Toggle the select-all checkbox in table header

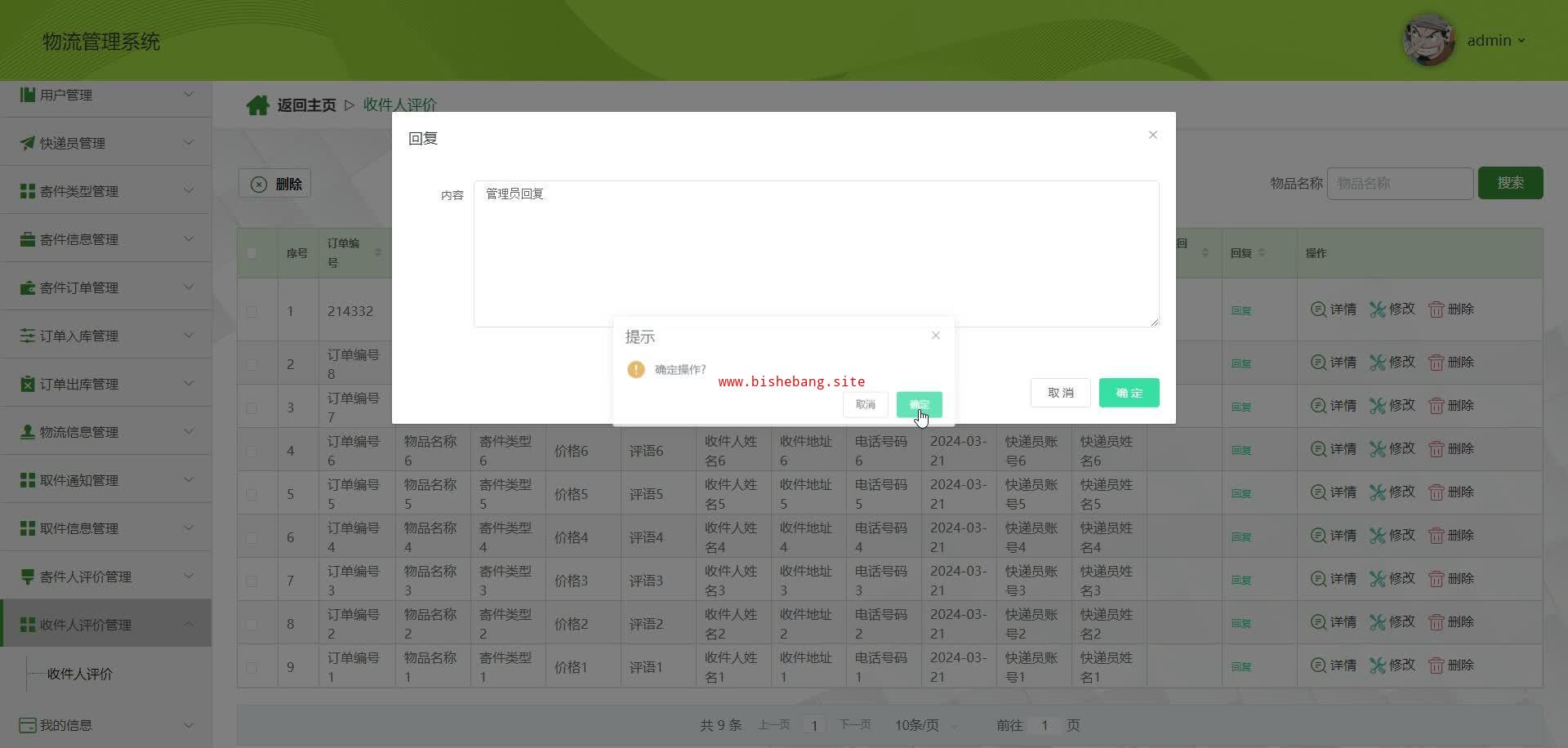point(252,253)
